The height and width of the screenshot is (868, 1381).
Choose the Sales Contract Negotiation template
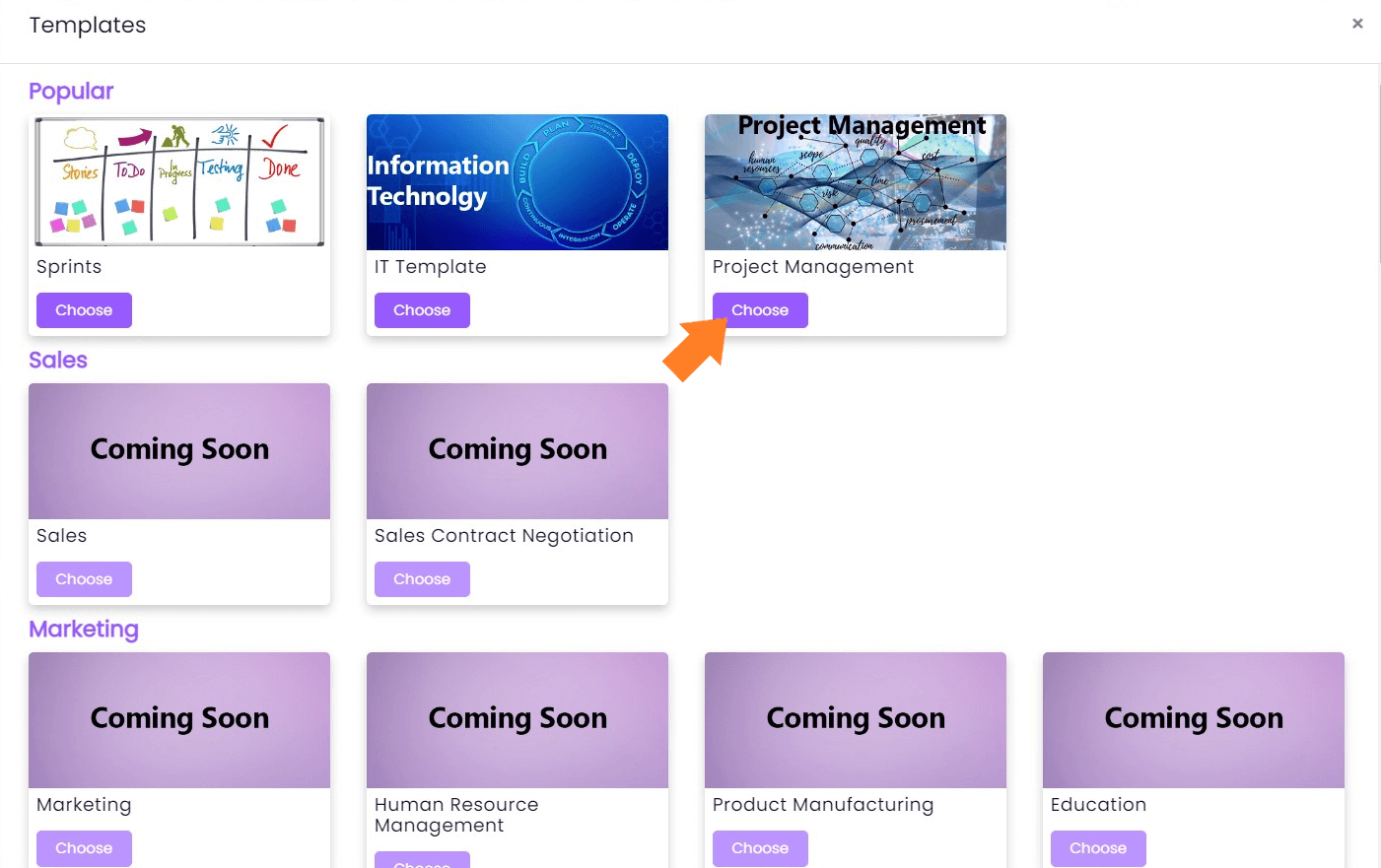pos(422,579)
